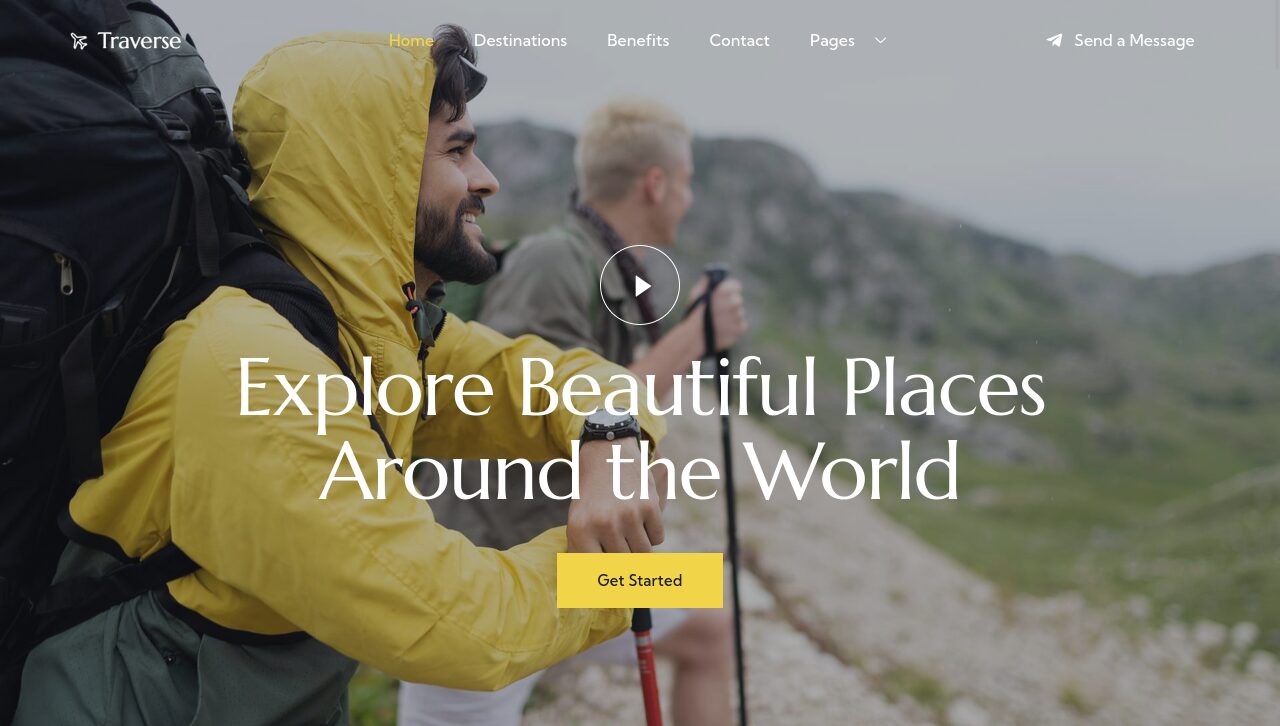This screenshot has width=1280, height=726.
Task: Select Contact in the navigation bar
Action: tap(739, 41)
